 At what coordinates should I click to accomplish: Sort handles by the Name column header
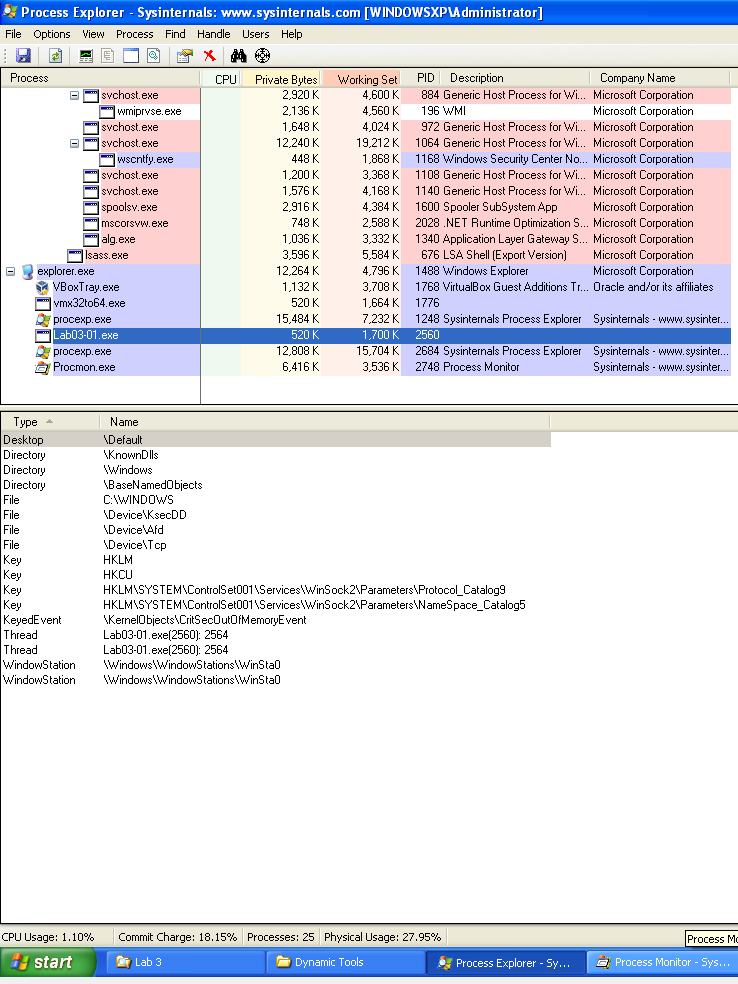point(324,422)
